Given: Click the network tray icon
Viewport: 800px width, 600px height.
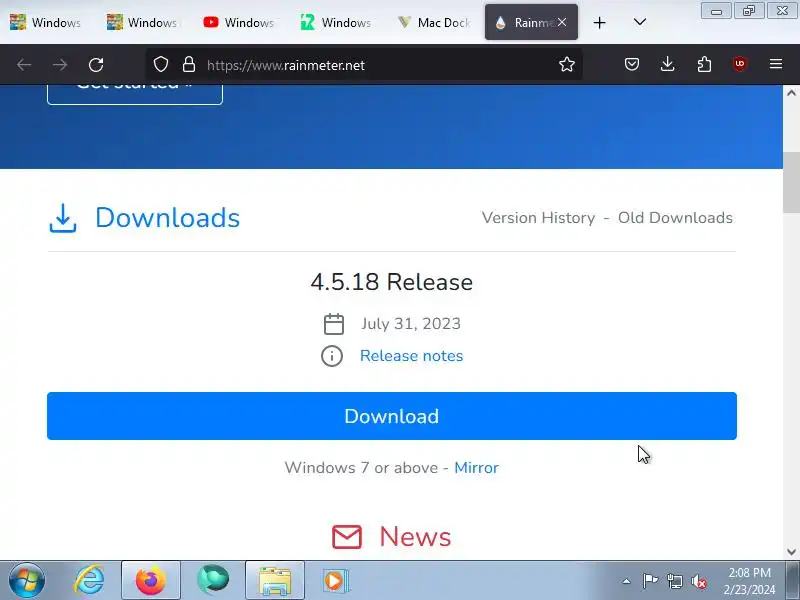Looking at the screenshot, I should click(675, 581).
